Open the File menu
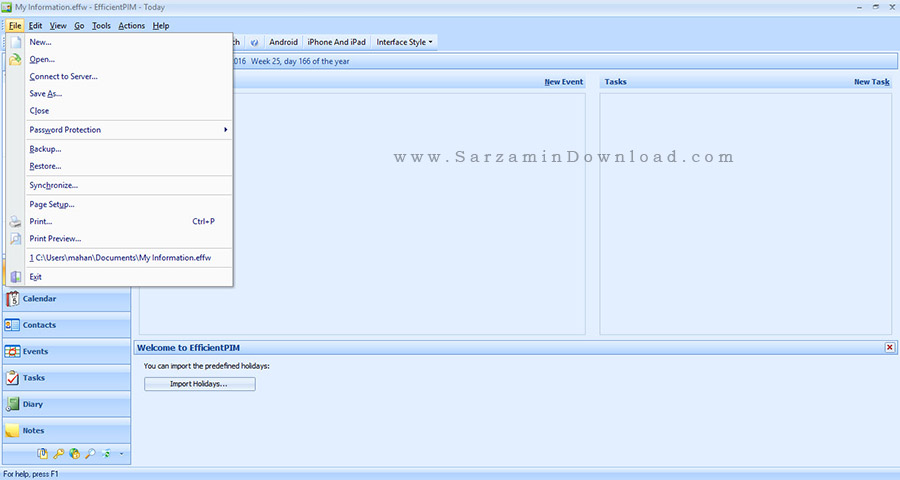 click(x=15, y=25)
